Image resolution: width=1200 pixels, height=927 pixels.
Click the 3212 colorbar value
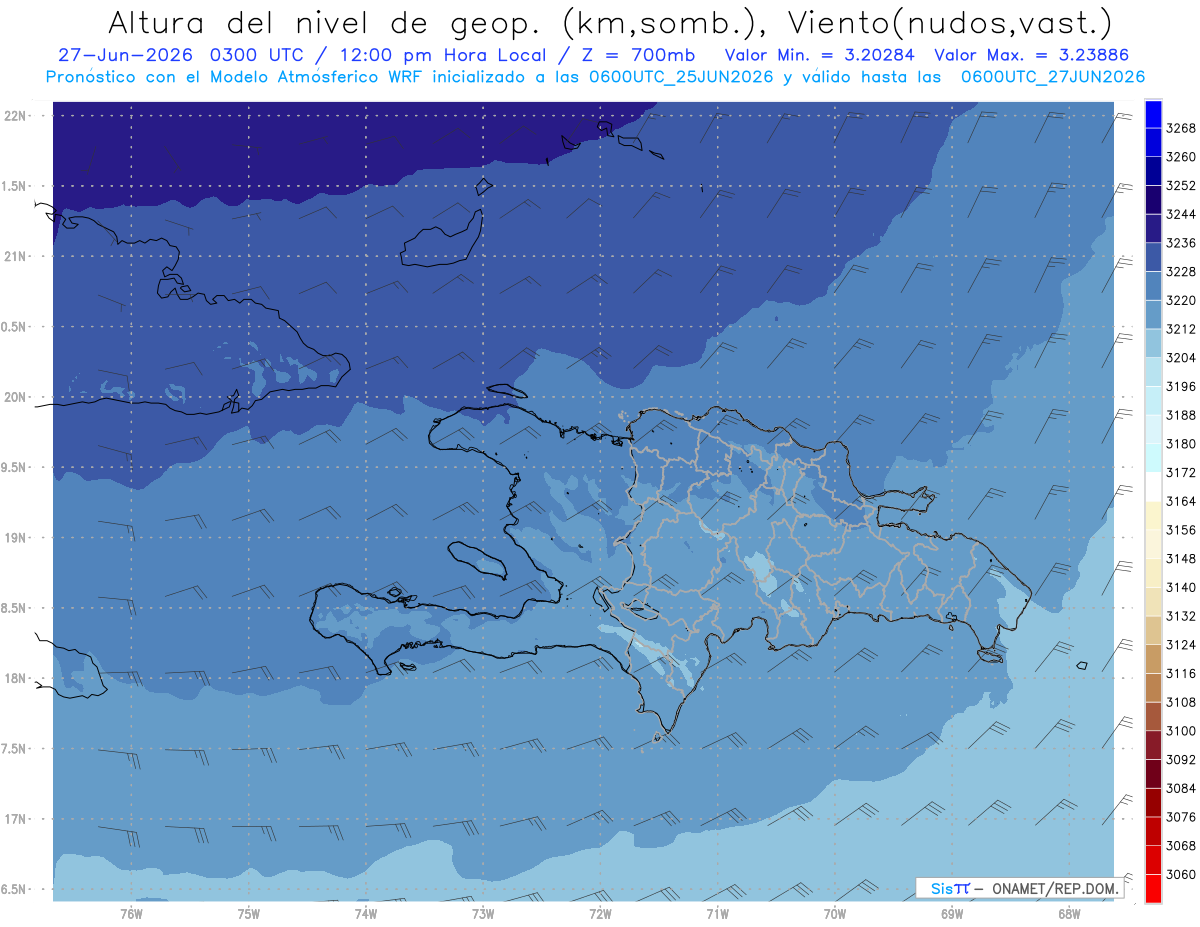click(x=1180, y=329)
